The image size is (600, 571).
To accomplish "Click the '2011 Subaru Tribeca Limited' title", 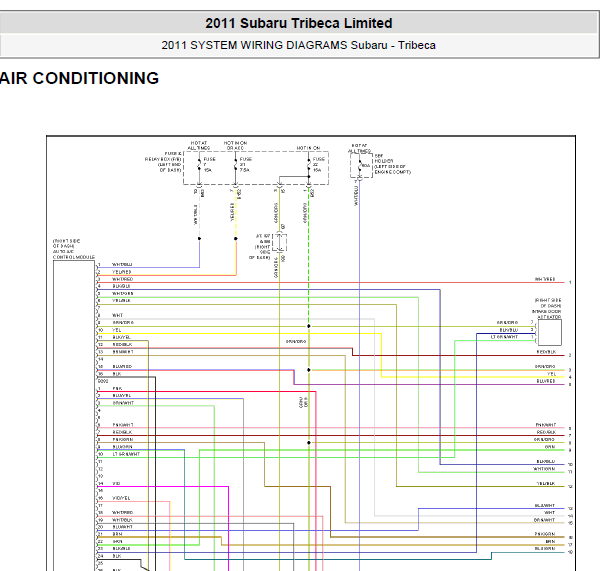I will (x=298, y=23).
